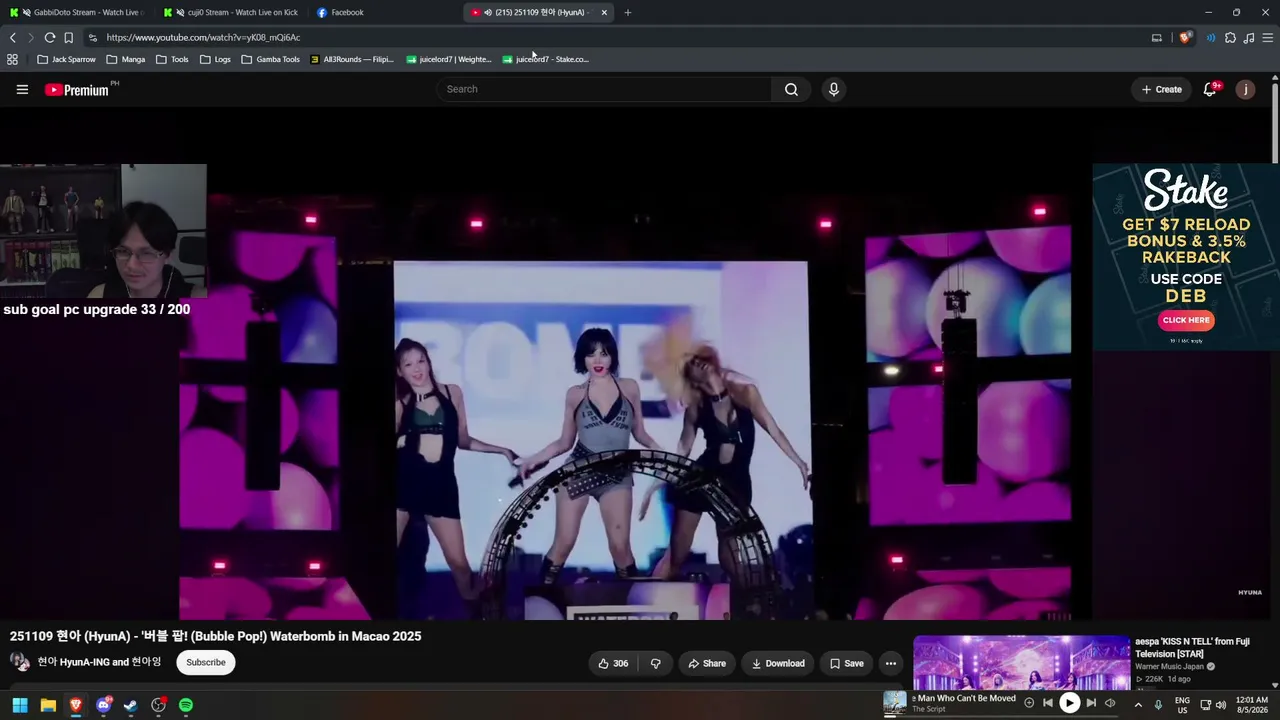This screenshot has width=1280, height=720.
Task: Click the YouTube search magnifier button
Action: [791, 89]
